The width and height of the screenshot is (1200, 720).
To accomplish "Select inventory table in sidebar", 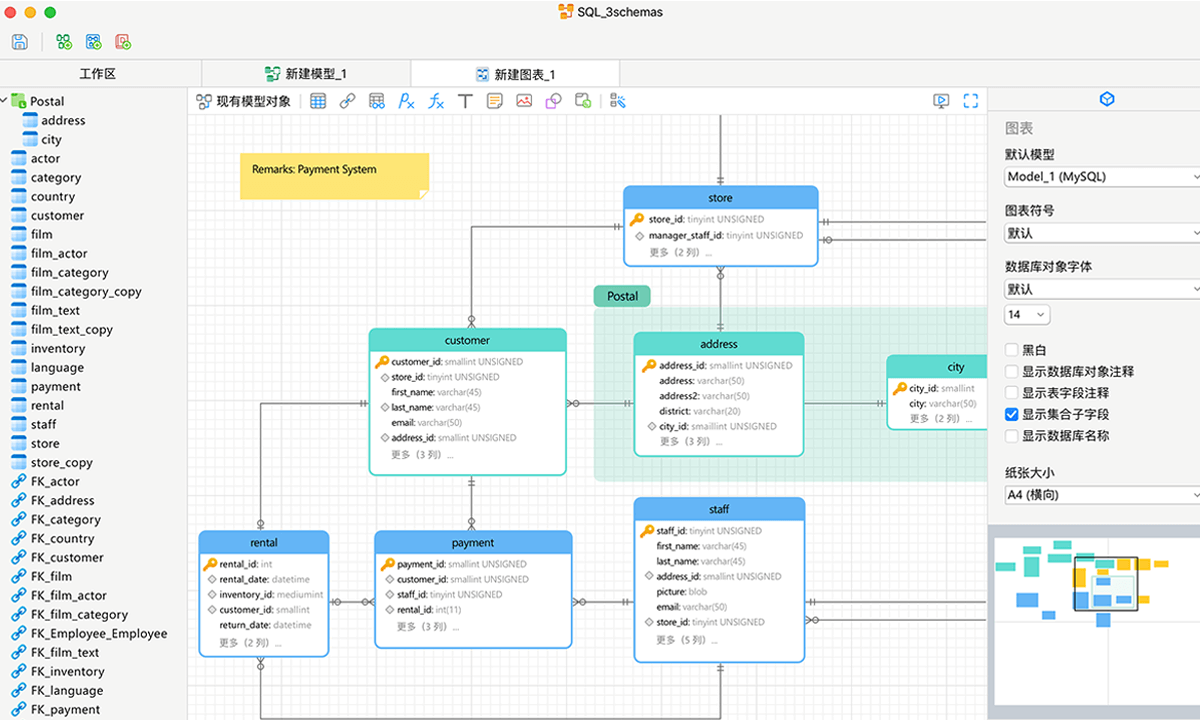I will [x=58, y=348].
